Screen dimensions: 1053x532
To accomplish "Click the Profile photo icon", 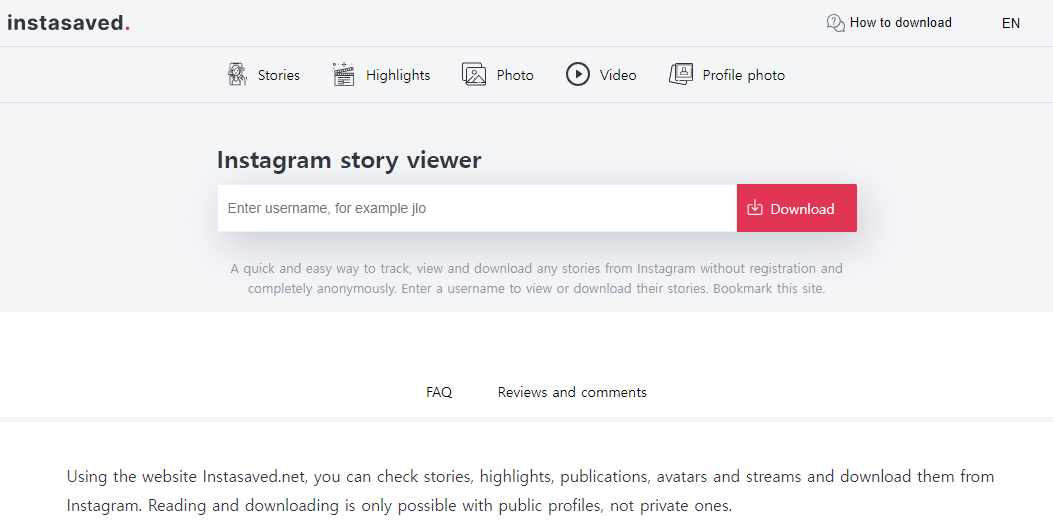I will (681, 74).
